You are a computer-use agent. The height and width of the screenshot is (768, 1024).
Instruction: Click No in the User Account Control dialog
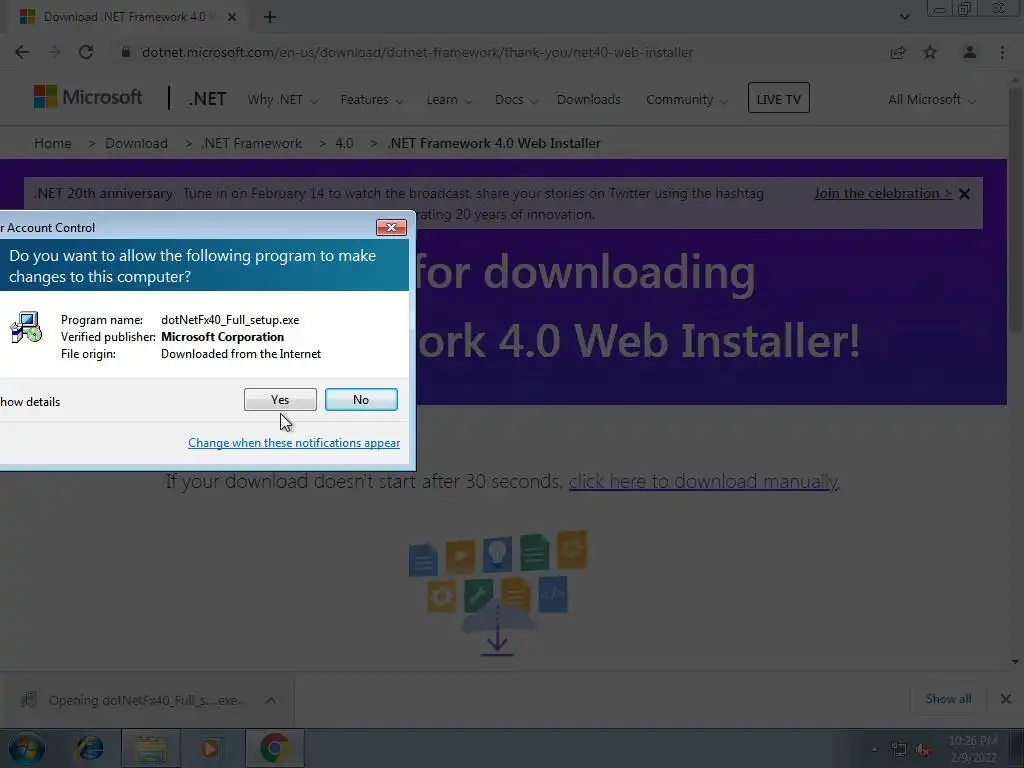361,400
